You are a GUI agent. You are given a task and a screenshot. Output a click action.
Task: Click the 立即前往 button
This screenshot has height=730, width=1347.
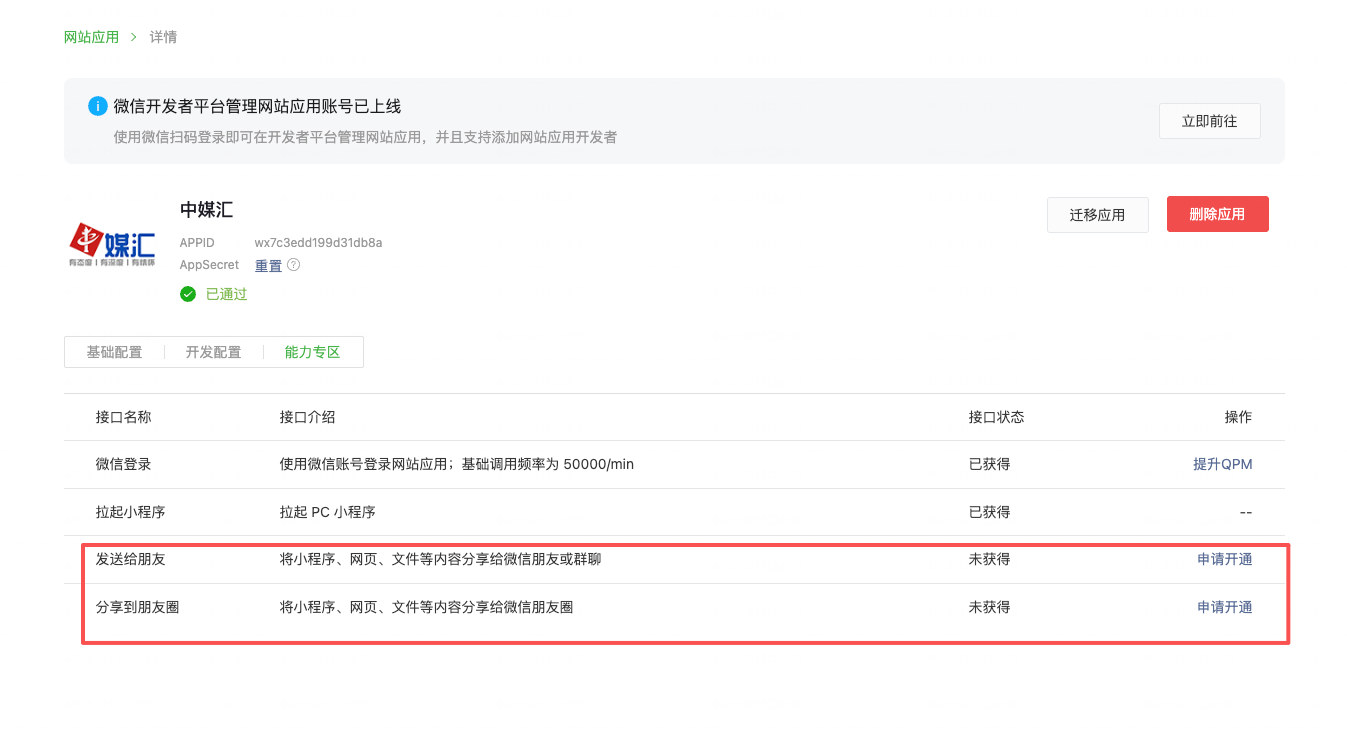pyautogui.click(x=1209, y=121)
